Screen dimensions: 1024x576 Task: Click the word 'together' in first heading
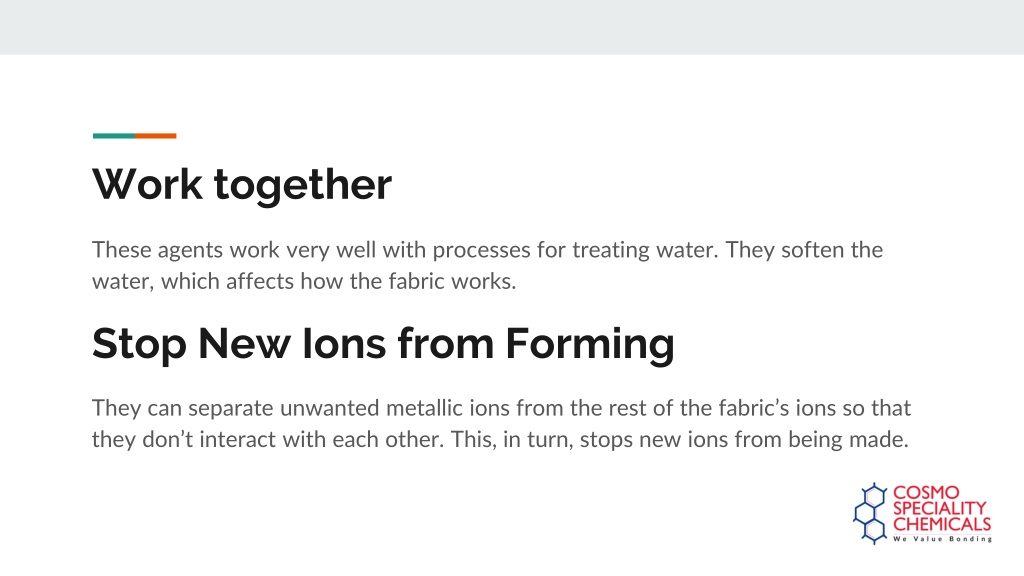tap(303, 185)
